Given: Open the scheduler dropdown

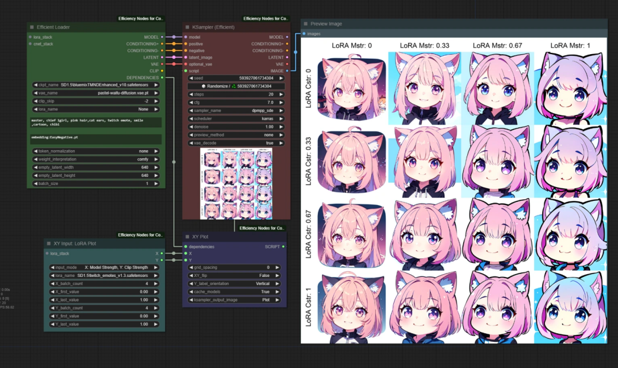Looking at the screenshot, I should tap(236, 119).
